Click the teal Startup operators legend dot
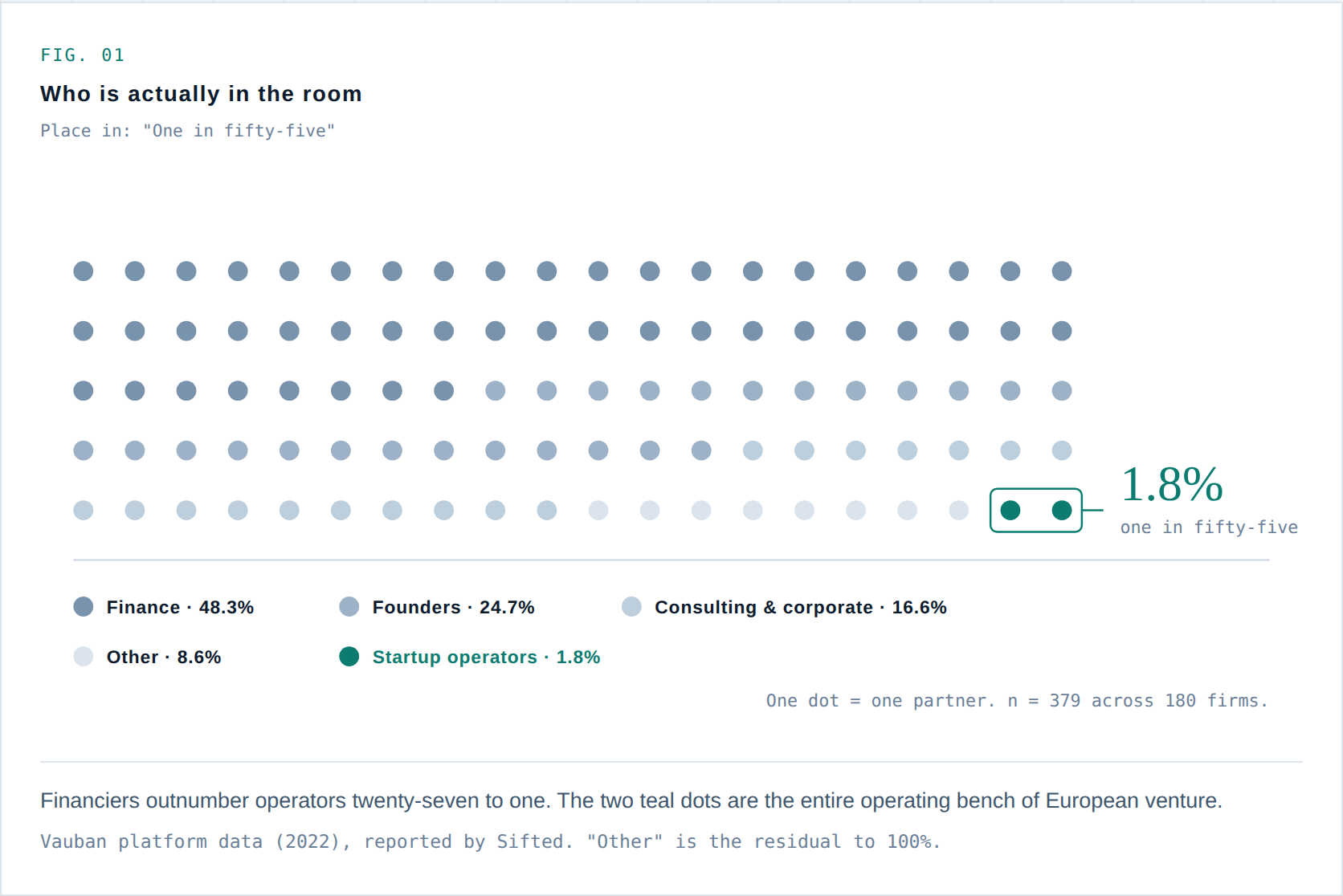Screen dimensions: 1343x896 coord(349,657)
